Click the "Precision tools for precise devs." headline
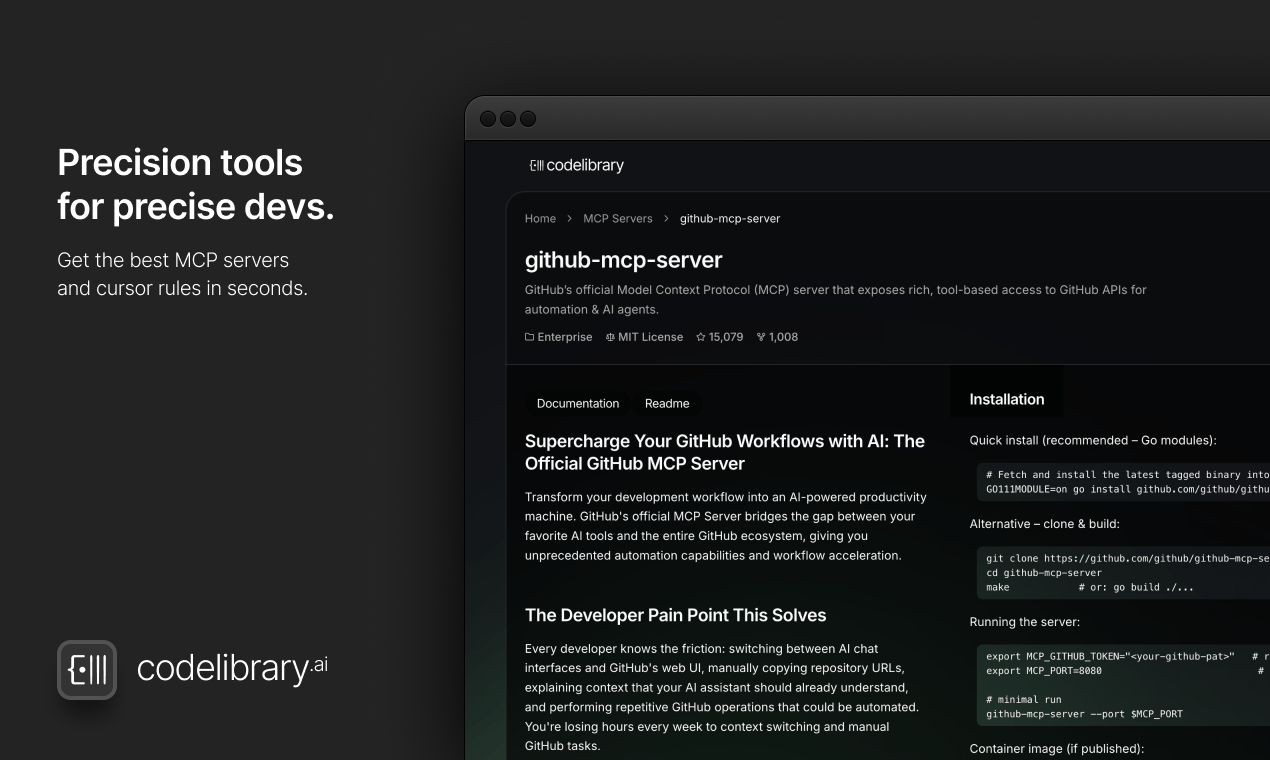 pyautogui.click(x=196, y=185)
